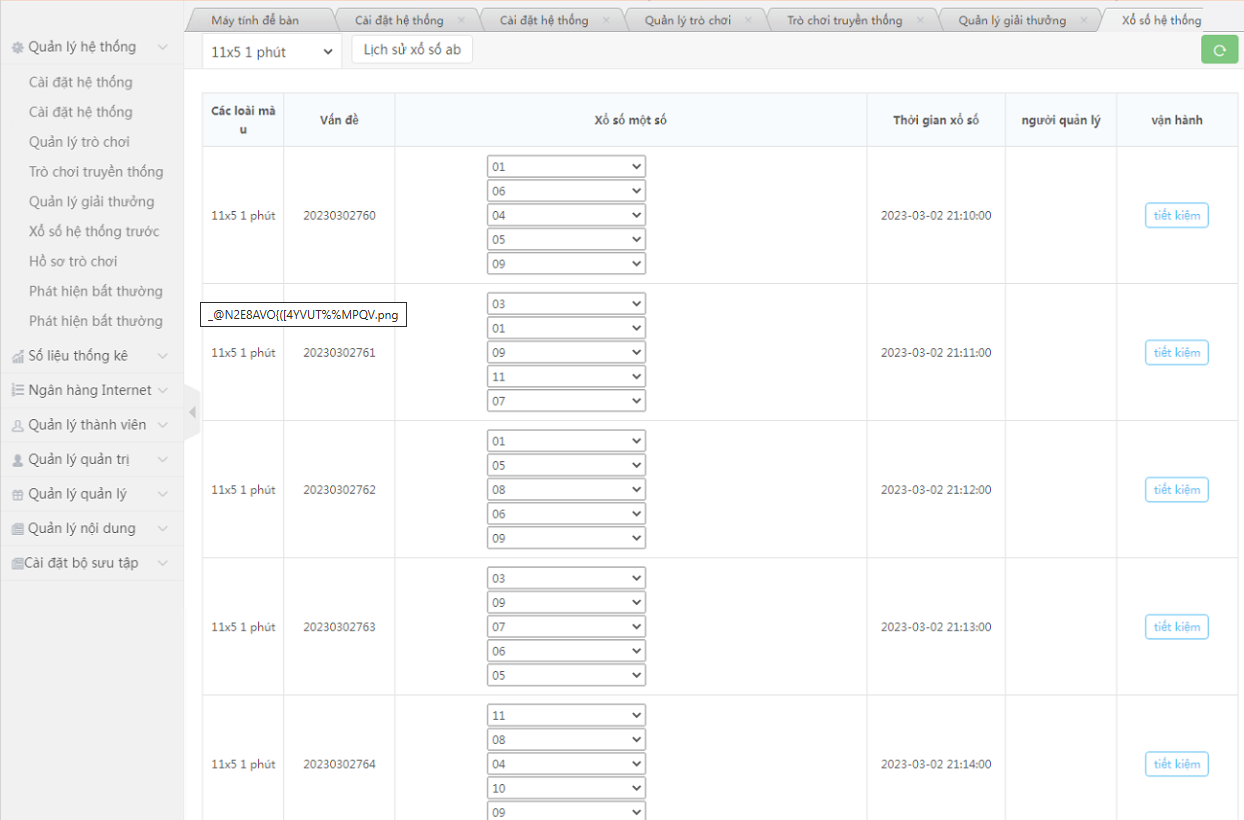Open first number dropdown (01) of issue 20230302760
Viewport: 1244px width, 820px height.
(x=566, y=167)
